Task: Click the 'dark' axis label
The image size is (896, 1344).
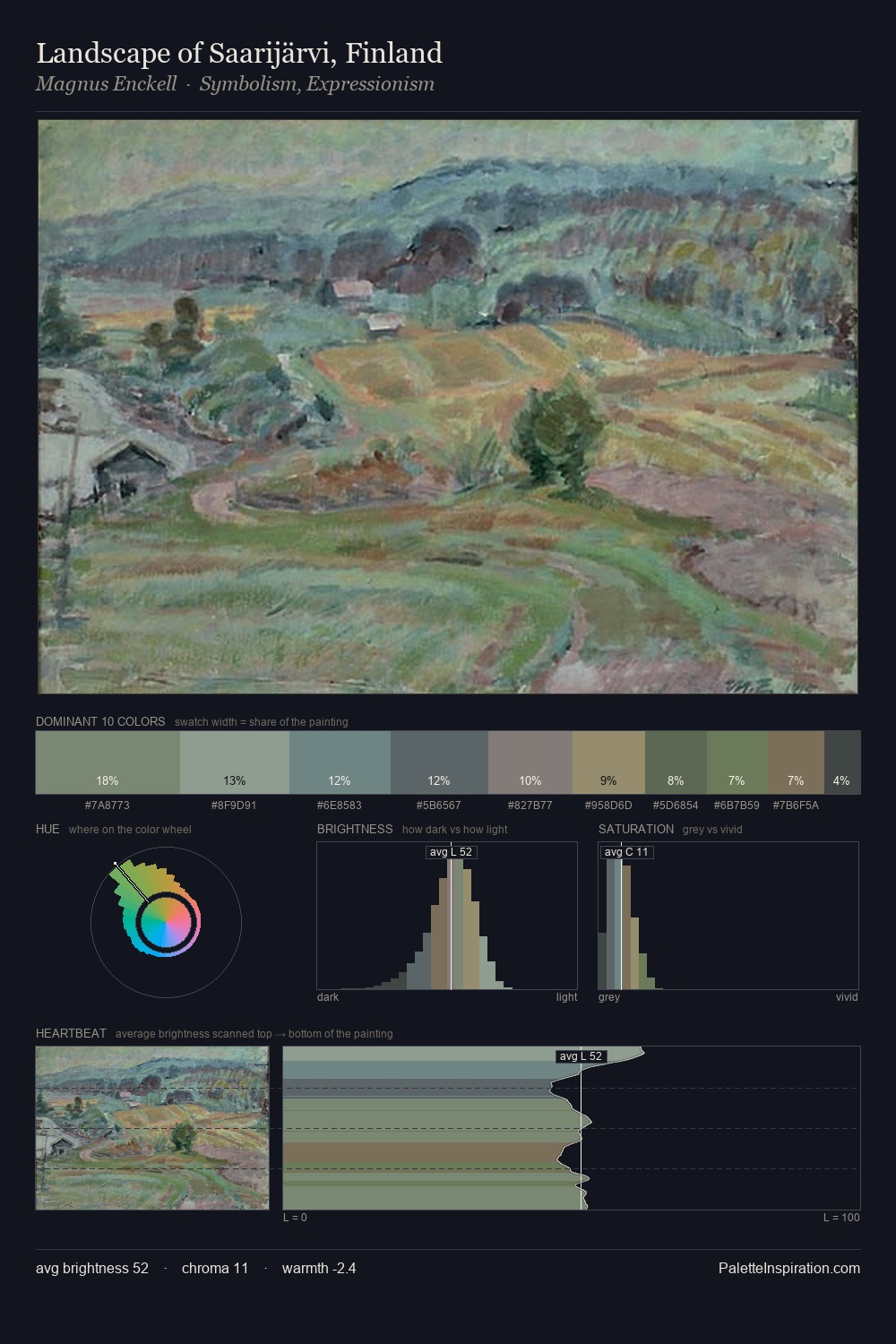Action: pos(328,997)
